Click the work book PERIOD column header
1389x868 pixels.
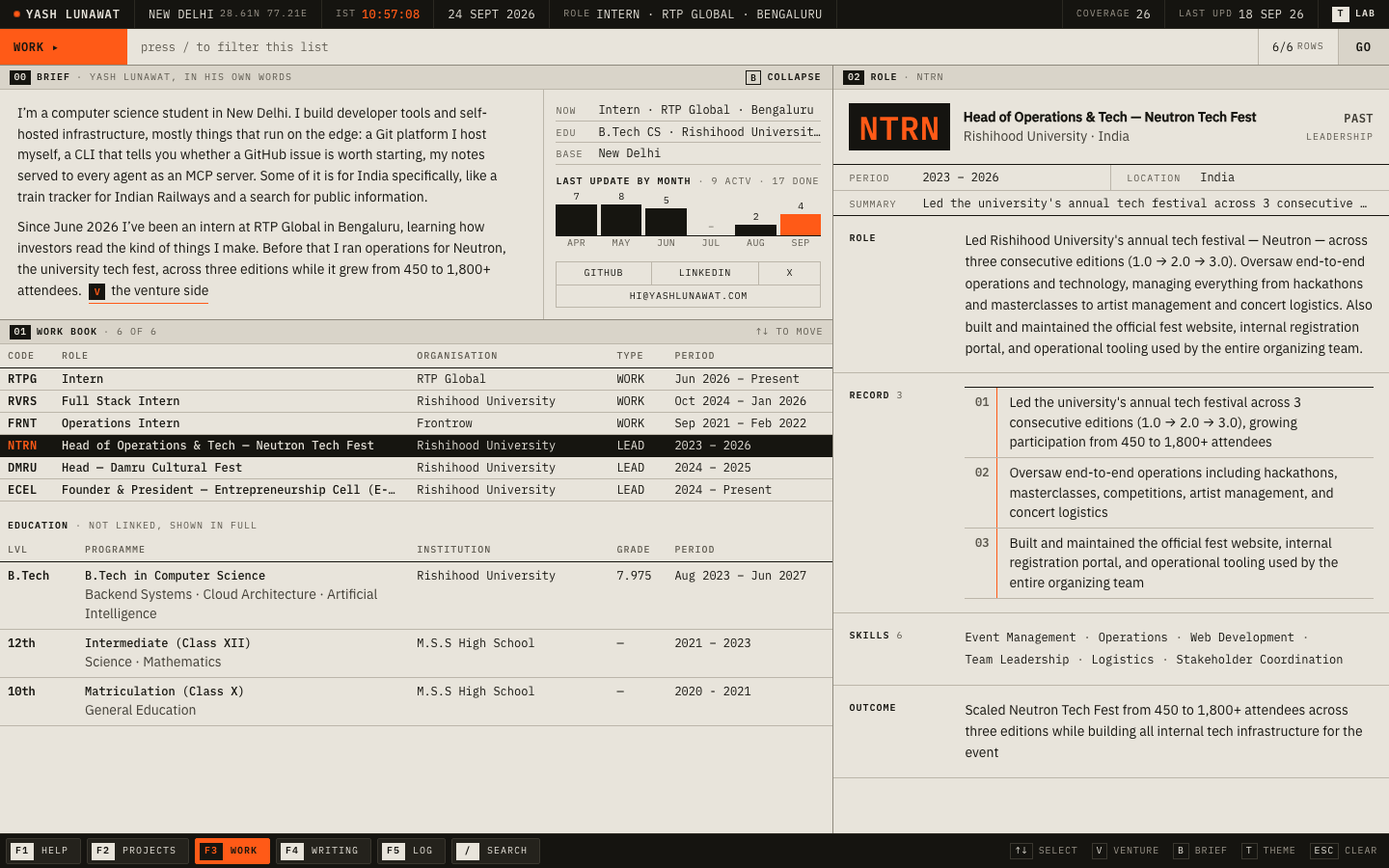tap(694, 356)
